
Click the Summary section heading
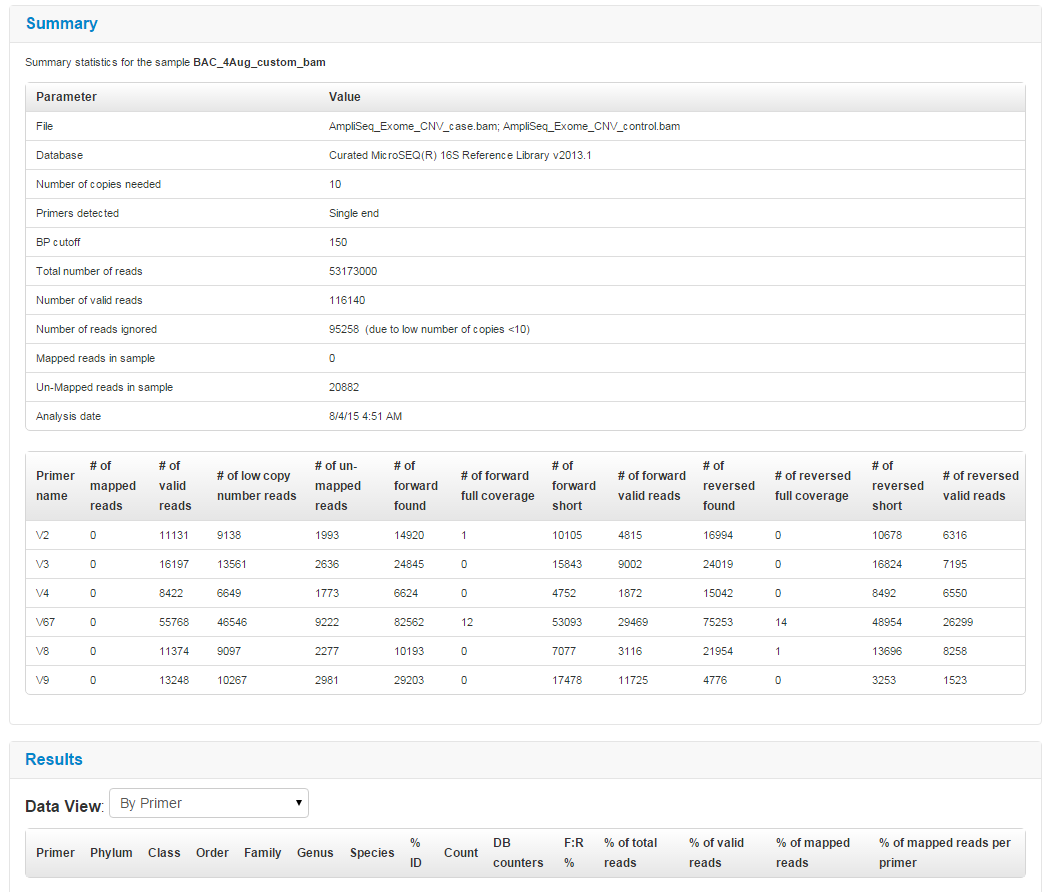(x=61, y=23)
